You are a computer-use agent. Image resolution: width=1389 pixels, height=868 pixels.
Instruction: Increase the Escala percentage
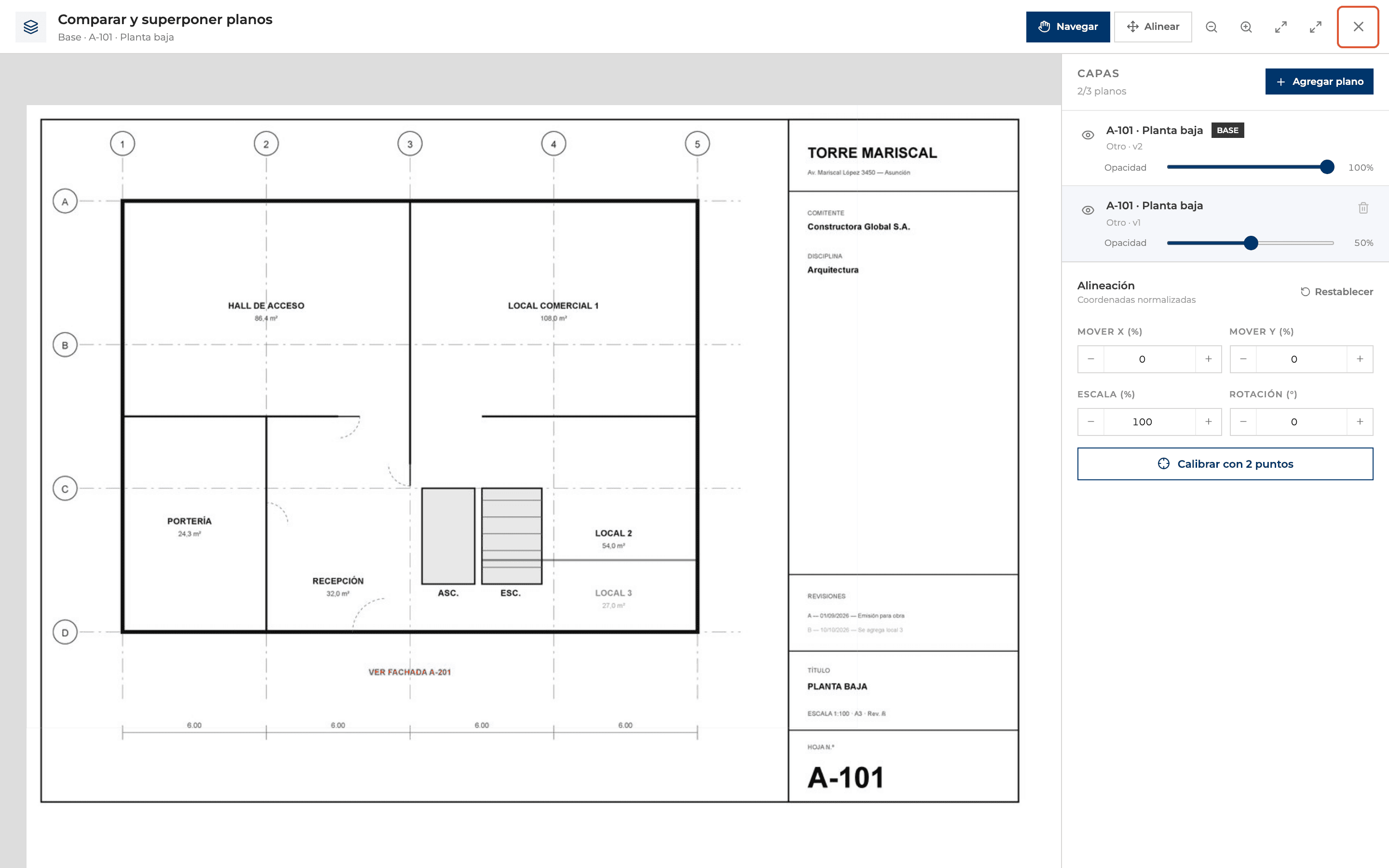coord(1208,422)
